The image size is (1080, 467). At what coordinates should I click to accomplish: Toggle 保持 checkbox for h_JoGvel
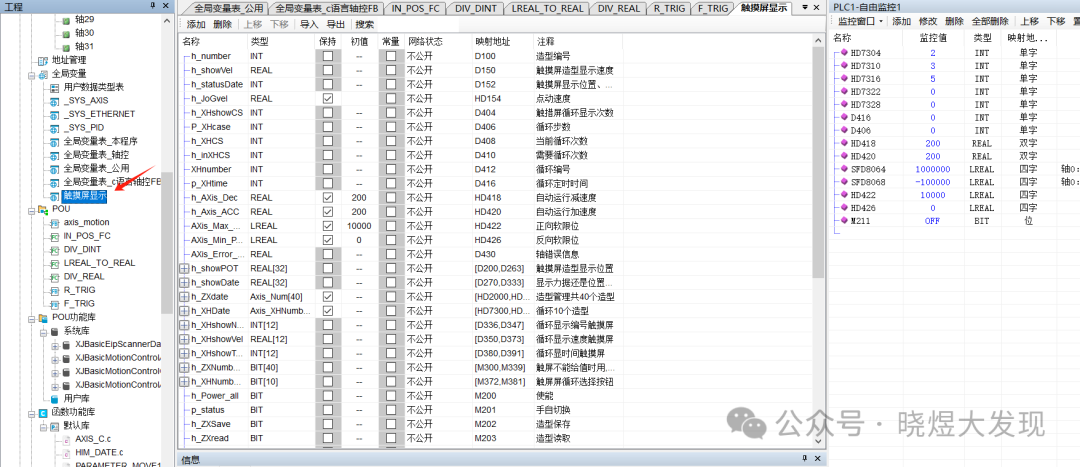[328, 98]
